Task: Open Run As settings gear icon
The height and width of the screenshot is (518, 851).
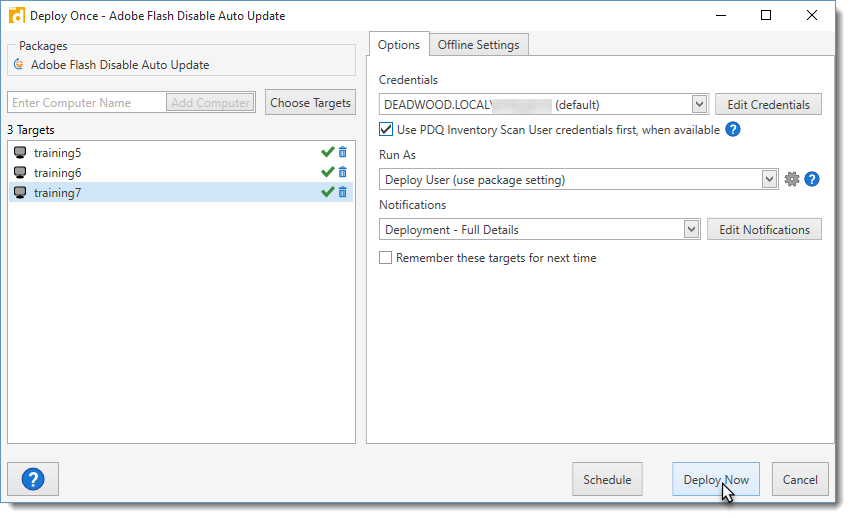Action: [792, 179]
